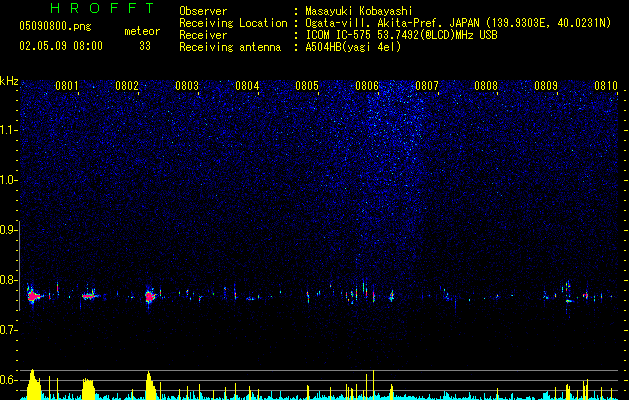Click the 0.9 frequency axis label
629x400 pixels.
[8, 230]
